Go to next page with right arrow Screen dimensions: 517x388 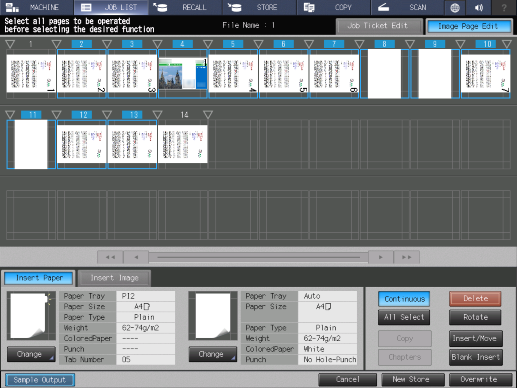tap(381, 257)
